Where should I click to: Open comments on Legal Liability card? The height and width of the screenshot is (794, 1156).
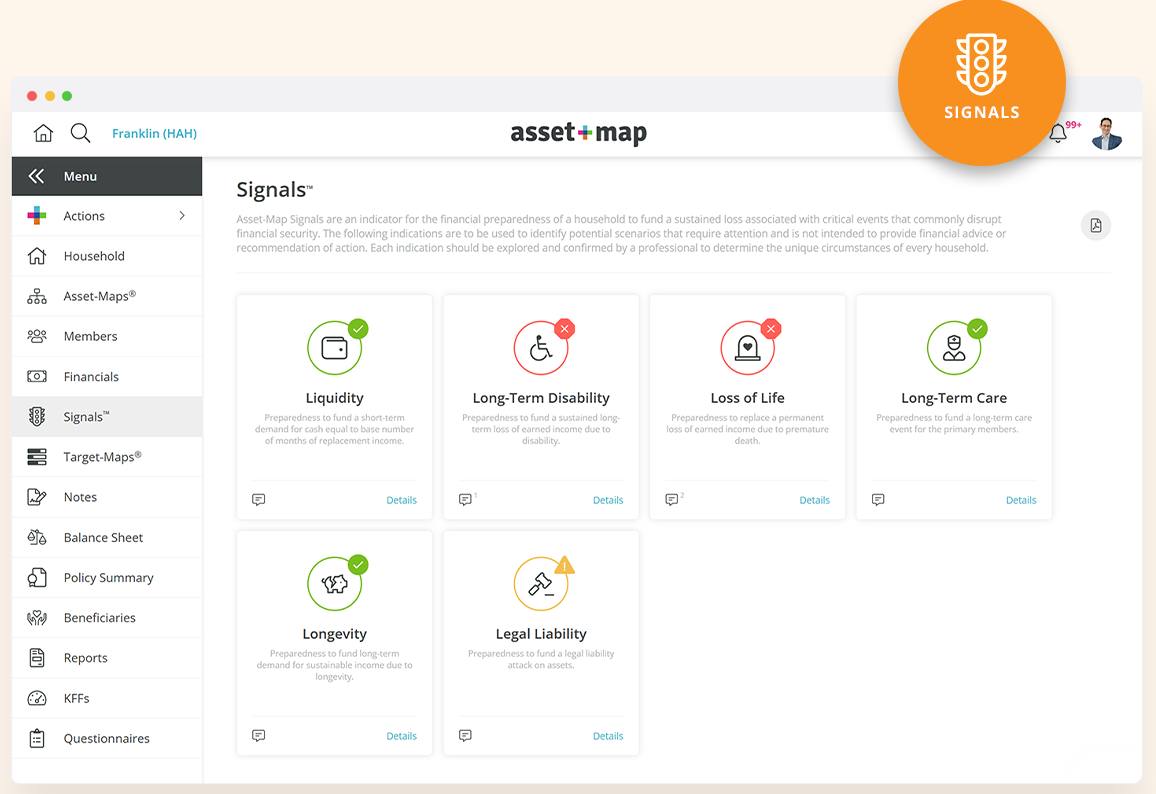[465, 736]
